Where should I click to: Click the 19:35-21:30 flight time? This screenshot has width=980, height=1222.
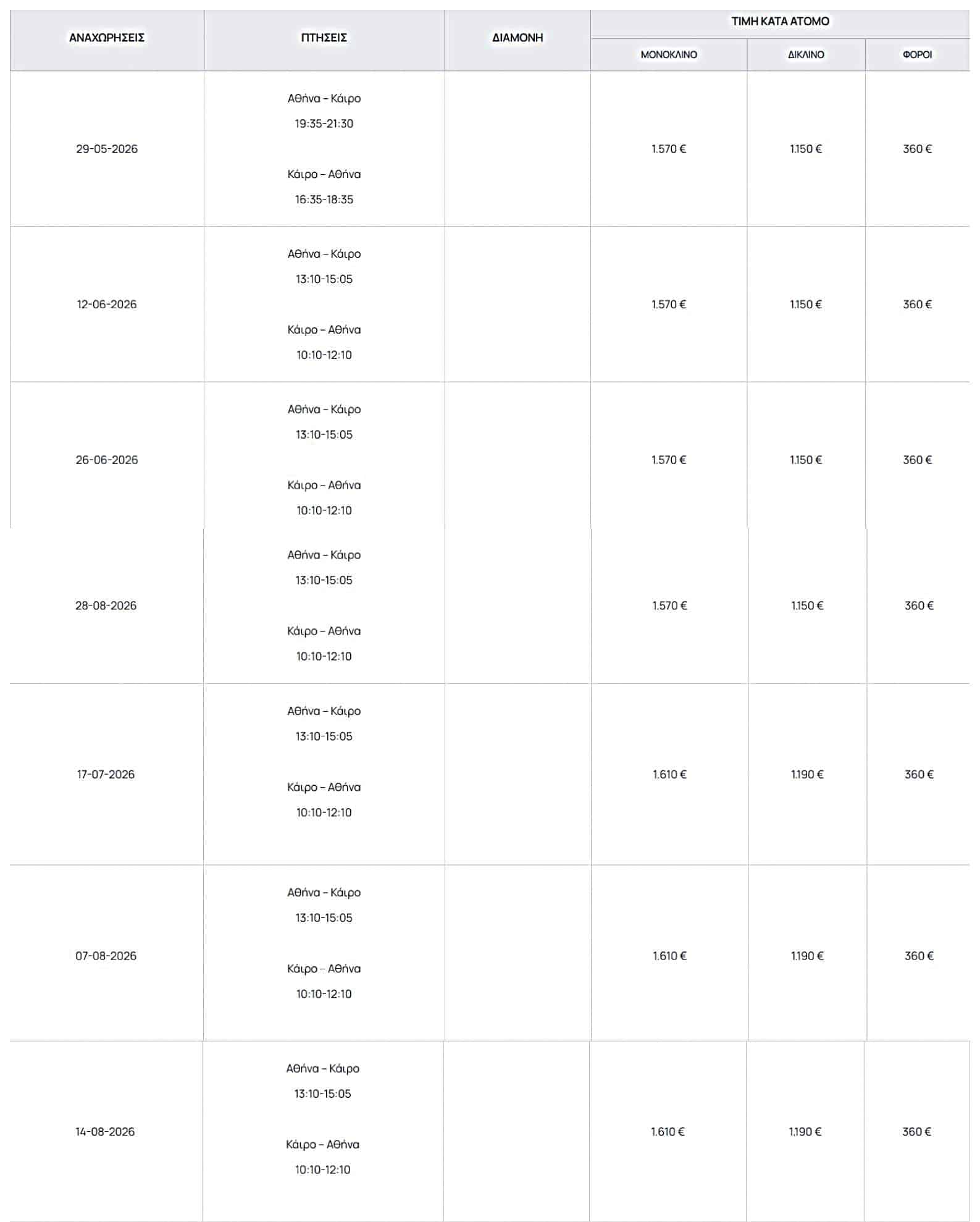pyautogui.click(x=324, y=124)
